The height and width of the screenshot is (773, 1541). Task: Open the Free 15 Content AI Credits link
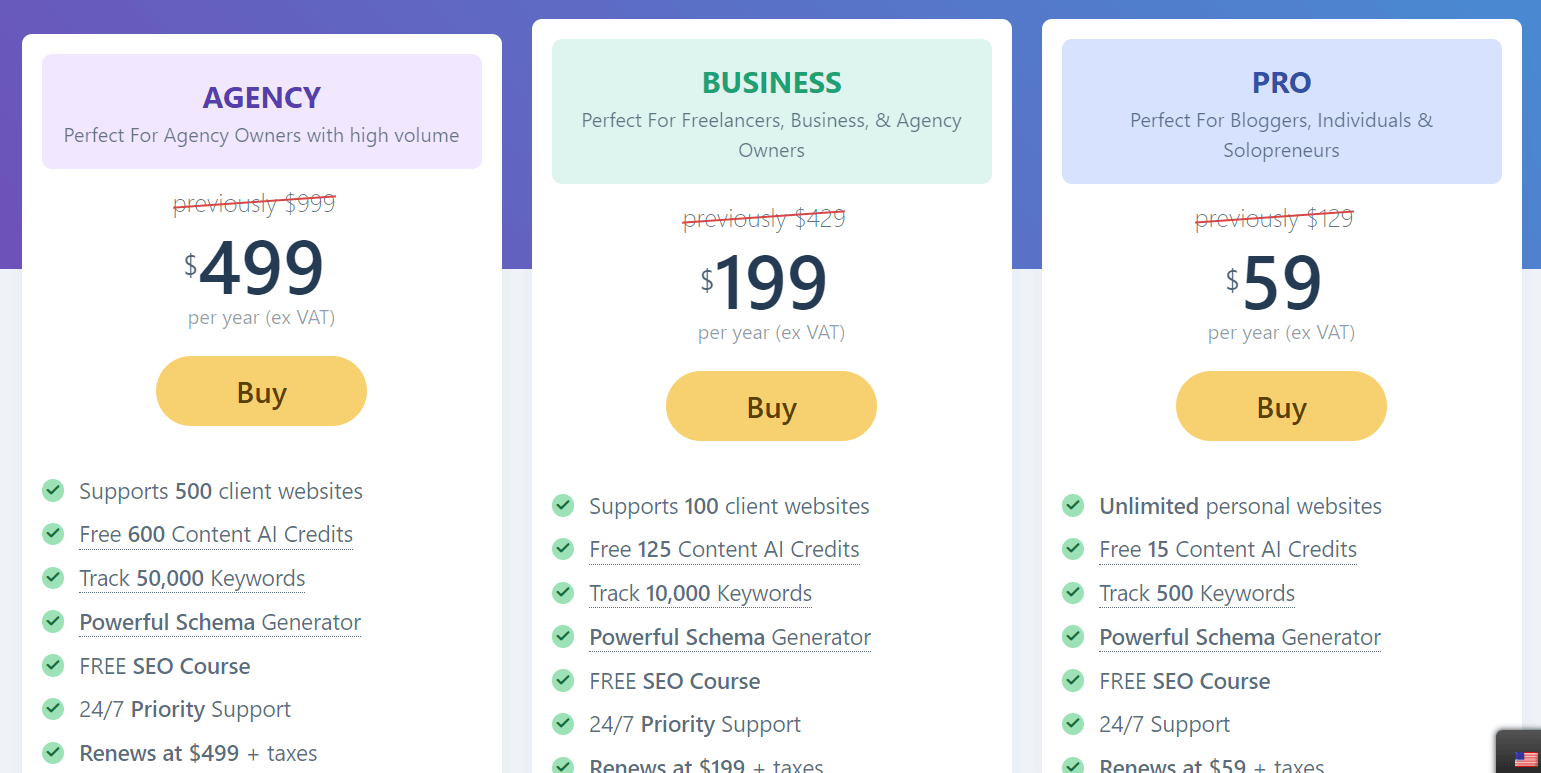[x=1228, y=549]
